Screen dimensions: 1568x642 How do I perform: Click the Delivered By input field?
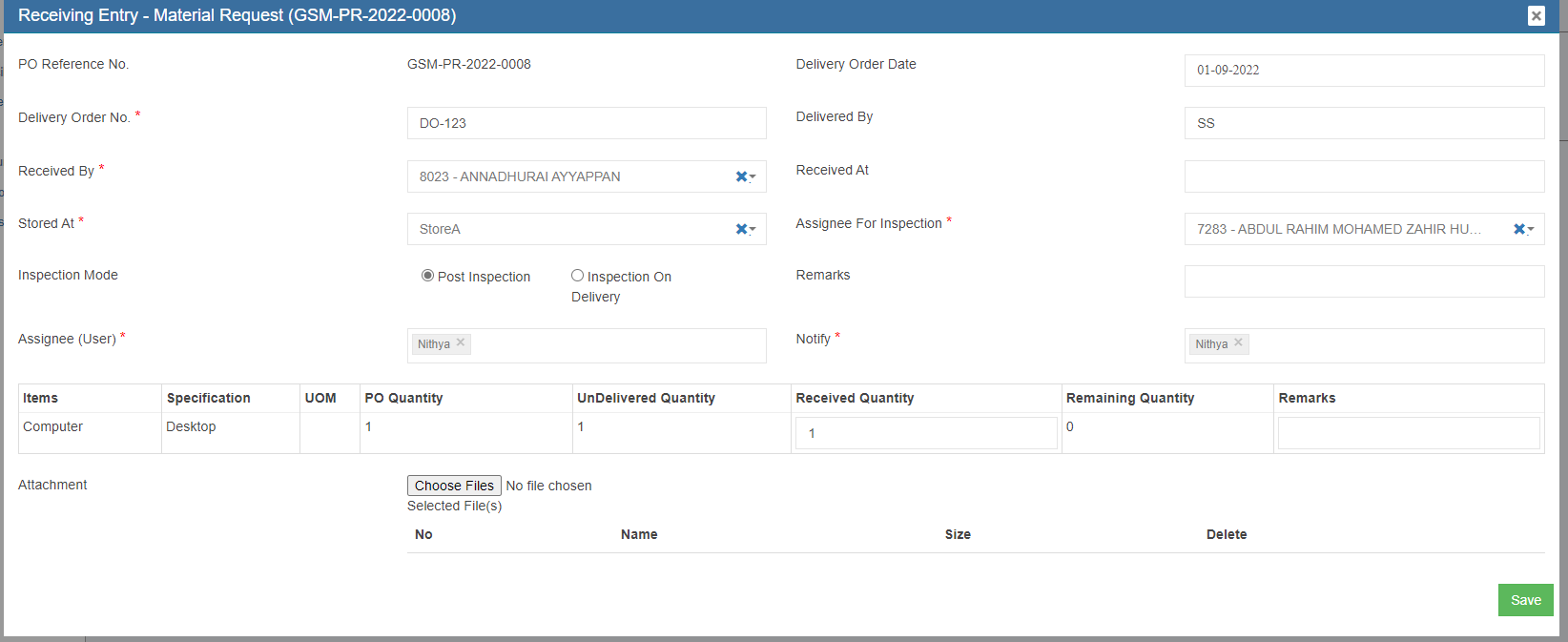pos(1364,123)
